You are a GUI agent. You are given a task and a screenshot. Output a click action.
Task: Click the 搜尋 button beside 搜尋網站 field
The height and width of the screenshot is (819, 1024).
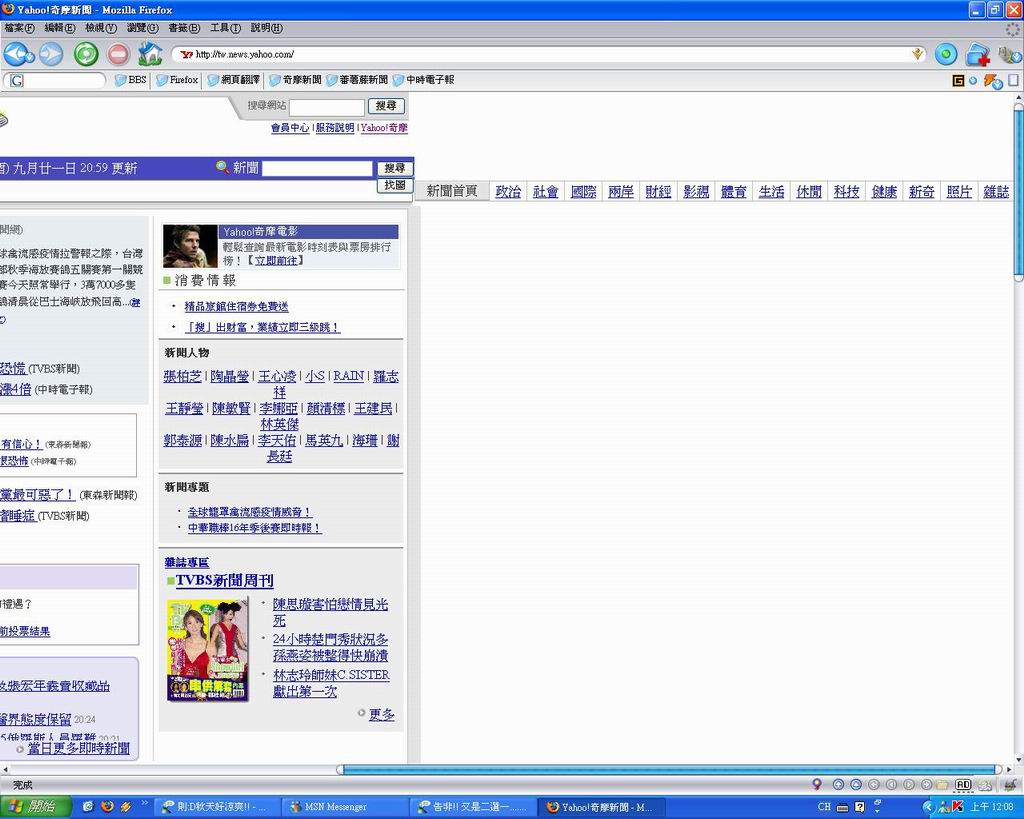(x=386, y=106)
